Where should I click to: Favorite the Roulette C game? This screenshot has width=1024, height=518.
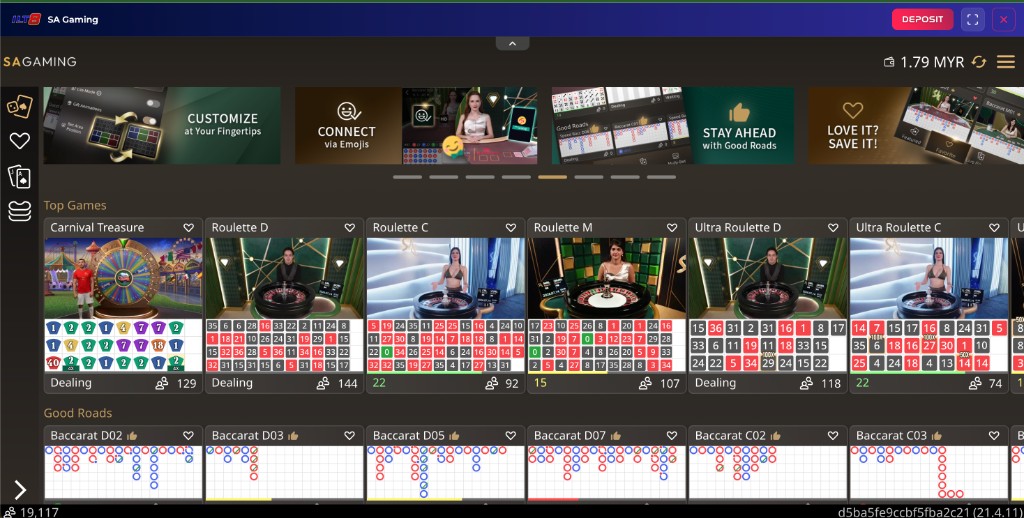pos(511,227)
